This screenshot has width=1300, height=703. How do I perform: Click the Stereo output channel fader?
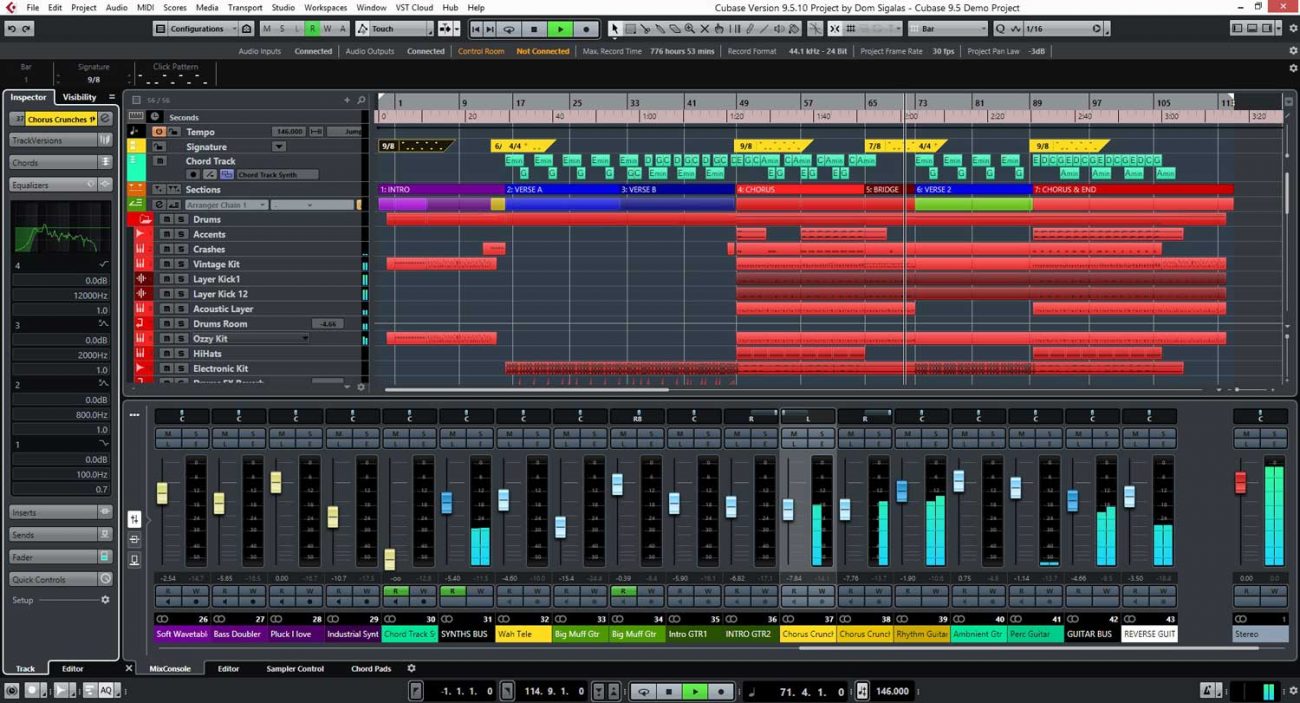coord(1241,482)
